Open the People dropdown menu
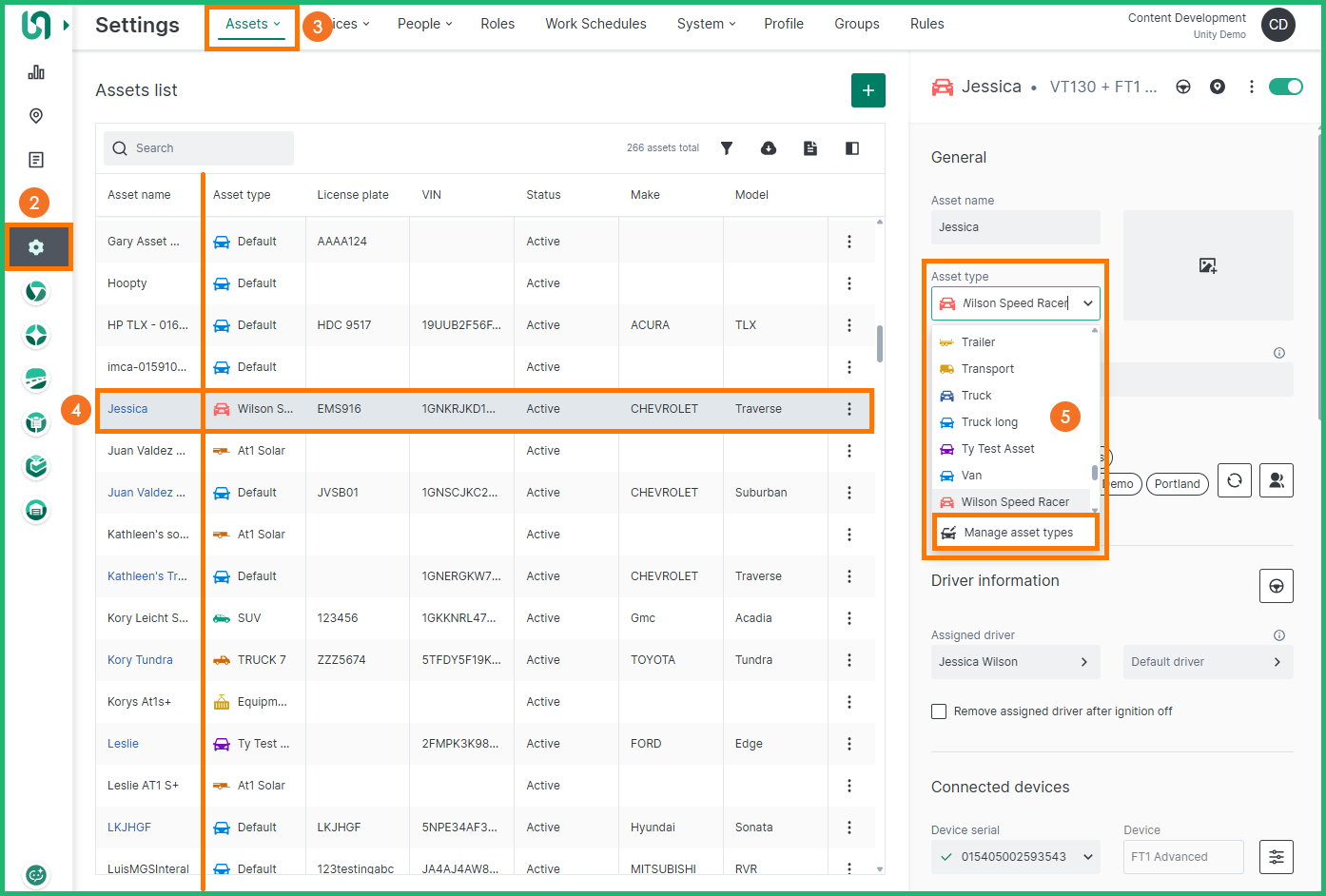The width and height of the screenshot is (1326, 896). (424, 24)
